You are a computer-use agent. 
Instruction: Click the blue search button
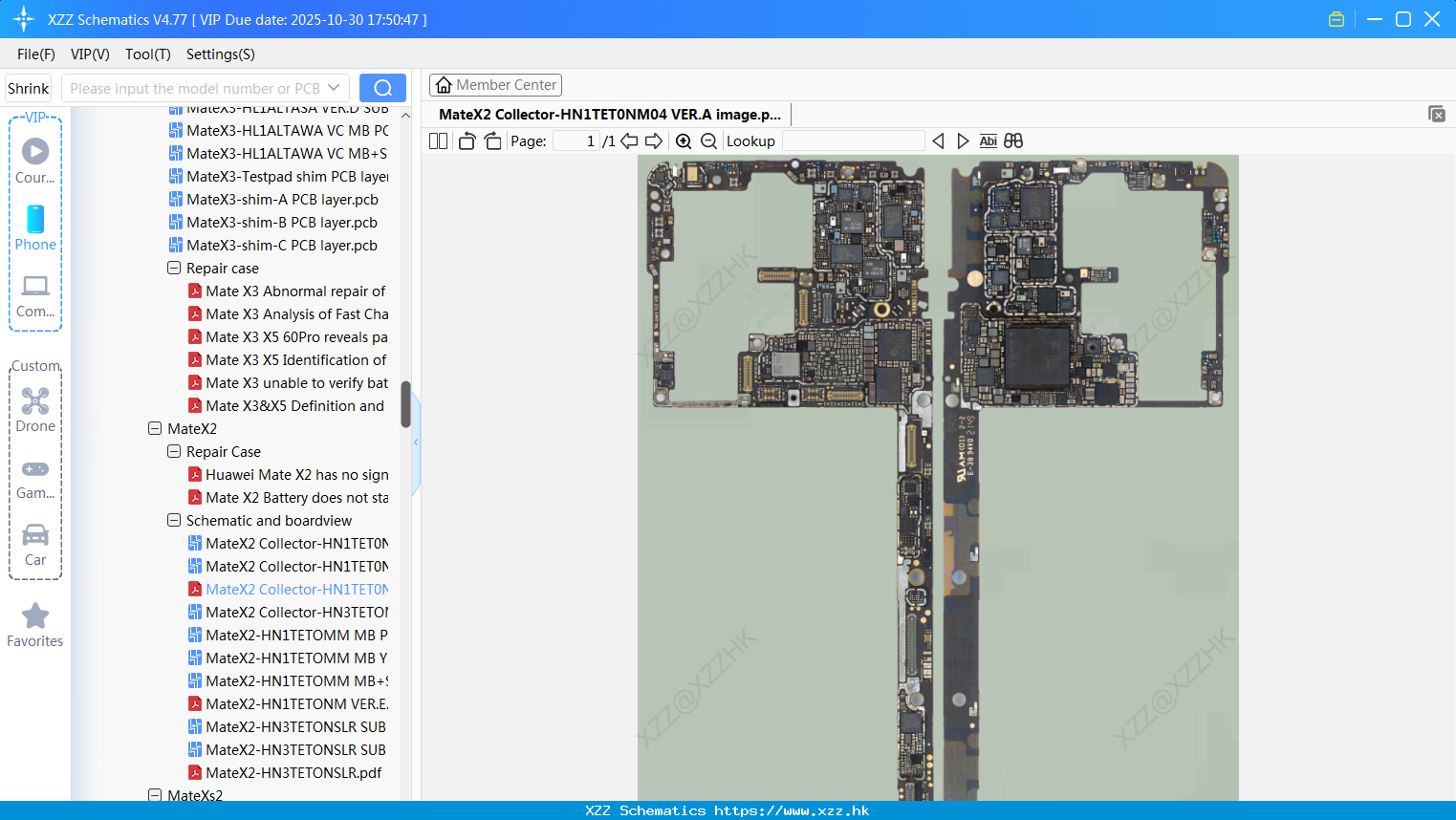[382, 88]
